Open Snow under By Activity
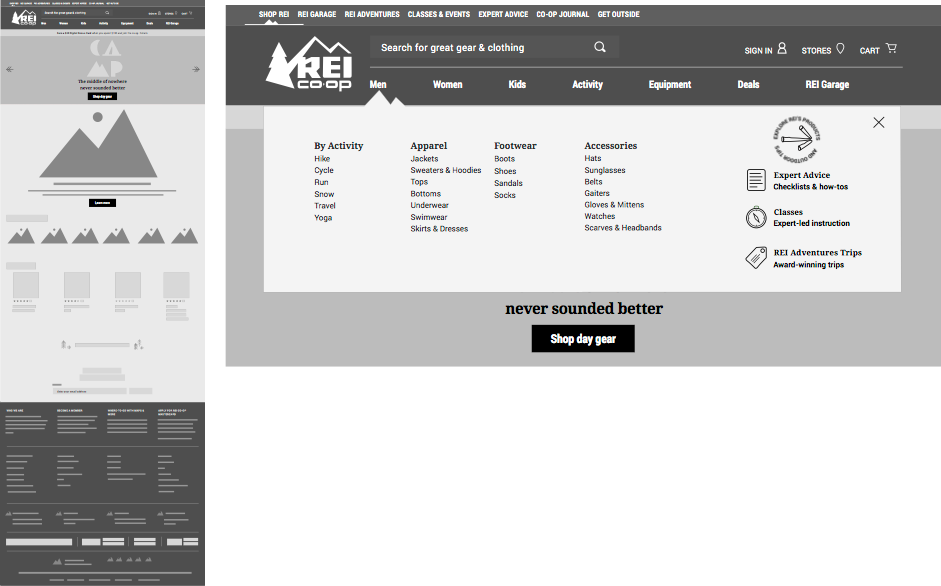Image resolution: width=941 pixels, height=586 pixels. tap(324, 195)
